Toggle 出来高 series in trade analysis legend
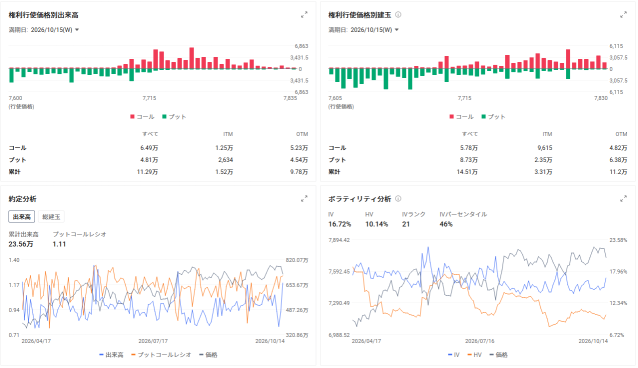 (111, 355)
